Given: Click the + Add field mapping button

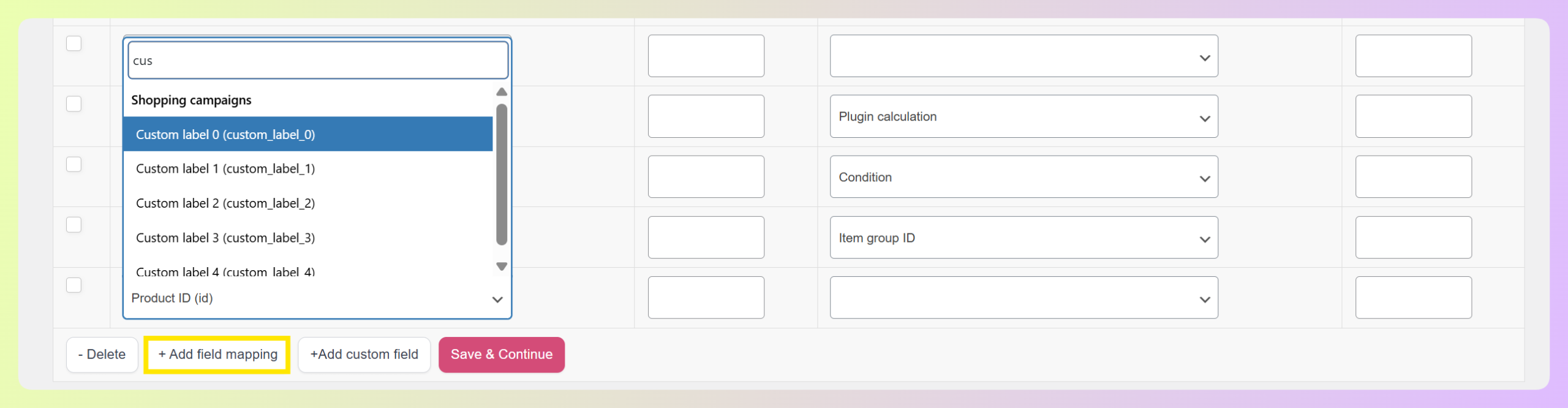Looking at the screenshot, I should [217, 355].
